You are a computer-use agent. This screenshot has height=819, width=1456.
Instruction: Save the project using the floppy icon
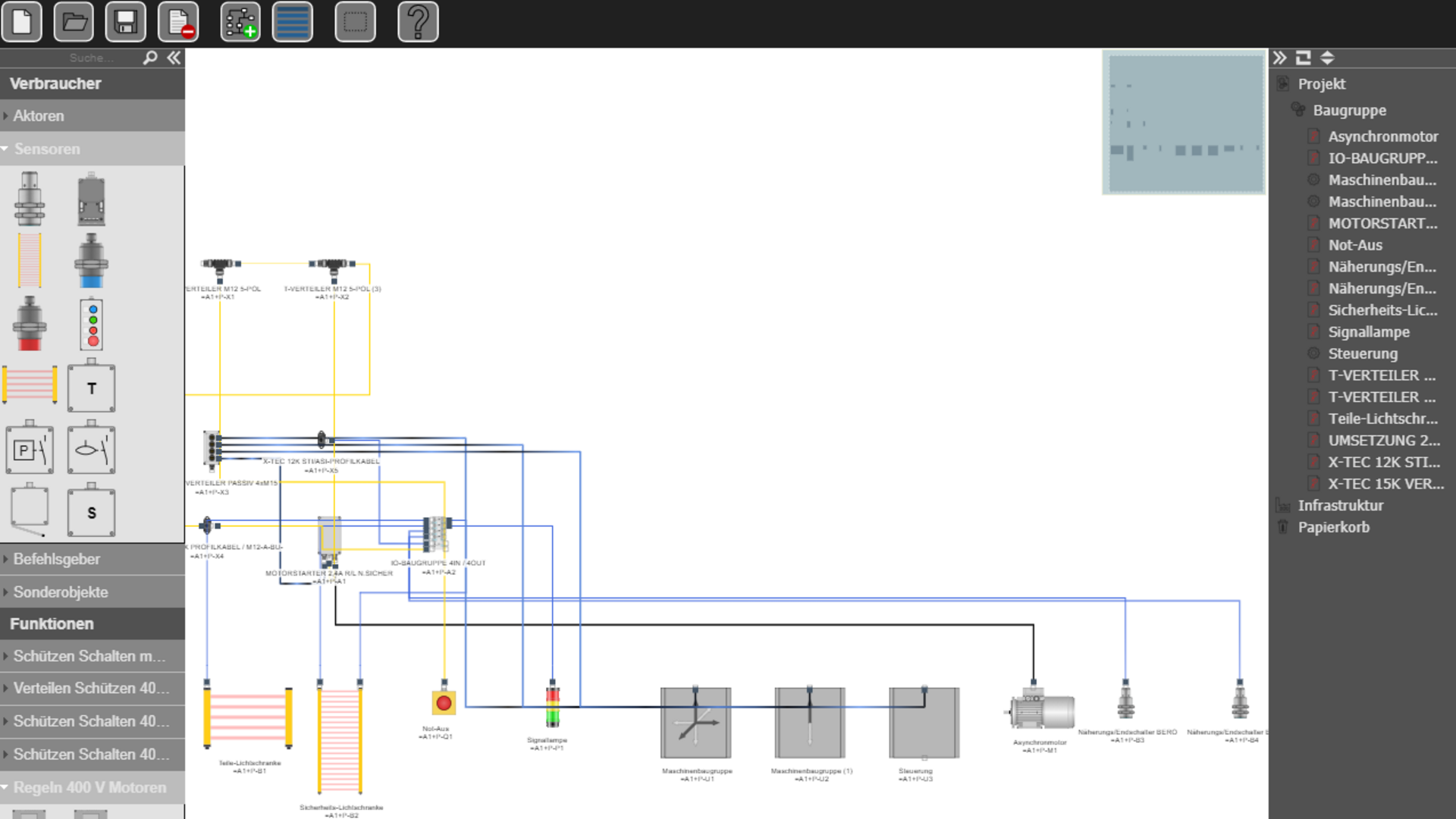click(126, 22)
